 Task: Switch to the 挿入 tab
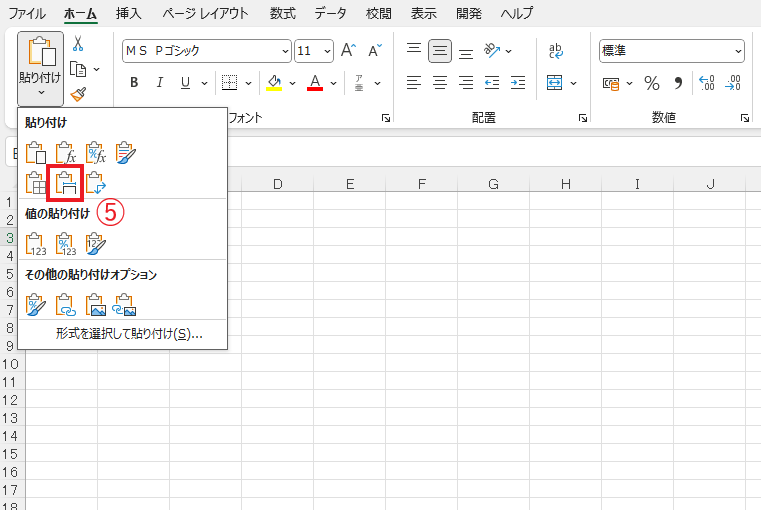coord(129,13)
